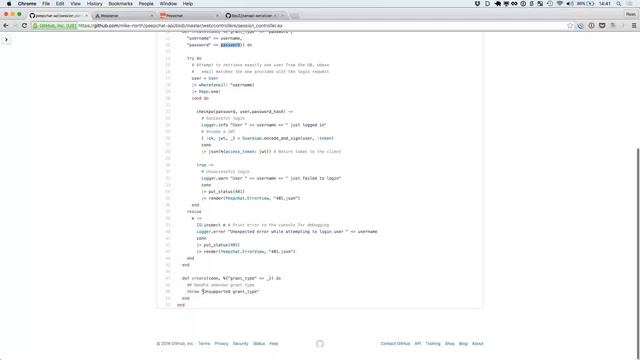Screen dimensions: 640x360
Task: Click the Time Machine menu bar icon
Action: pos(550,4)
